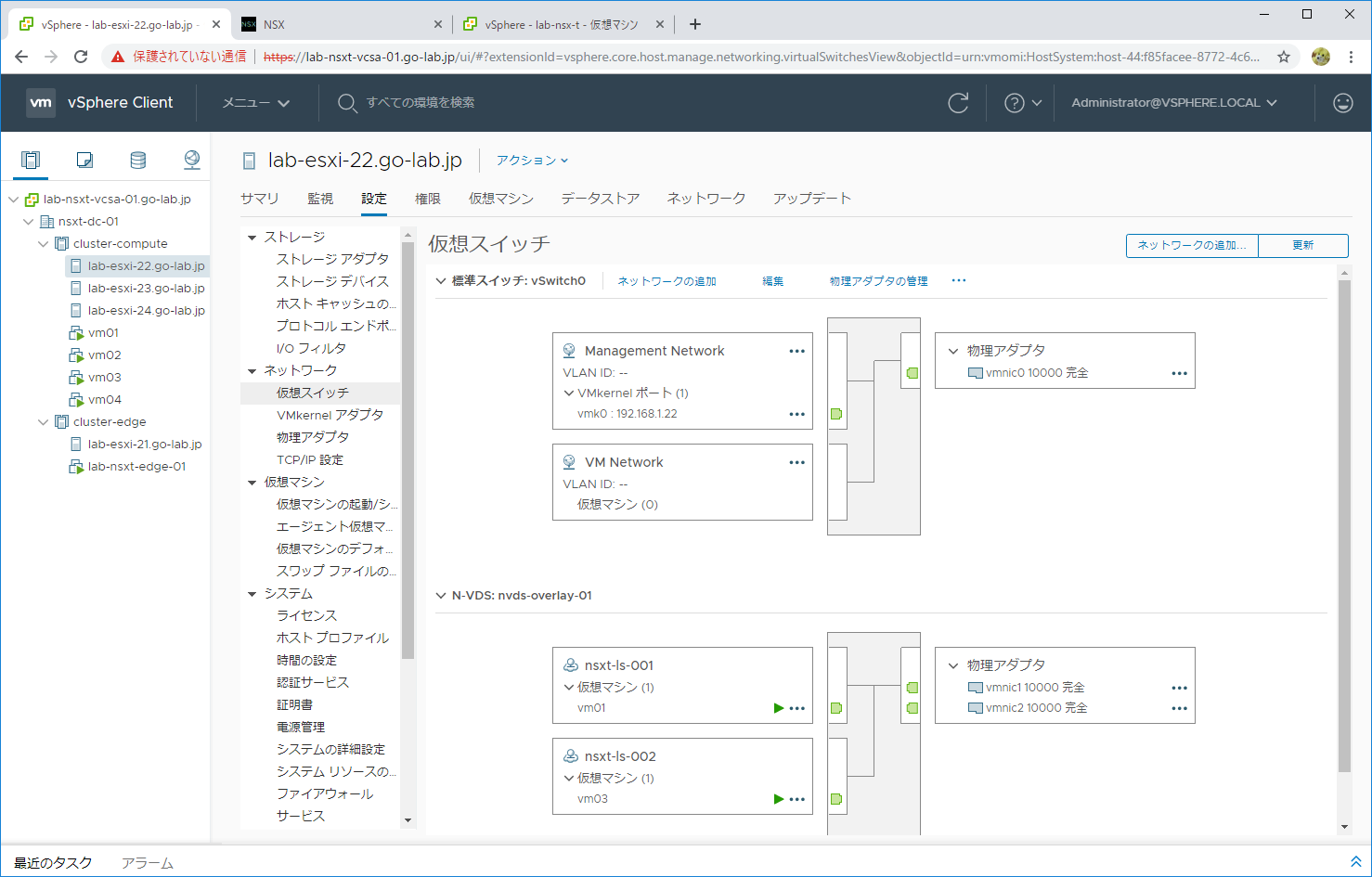Click the vm logo in header

point(41,103)
